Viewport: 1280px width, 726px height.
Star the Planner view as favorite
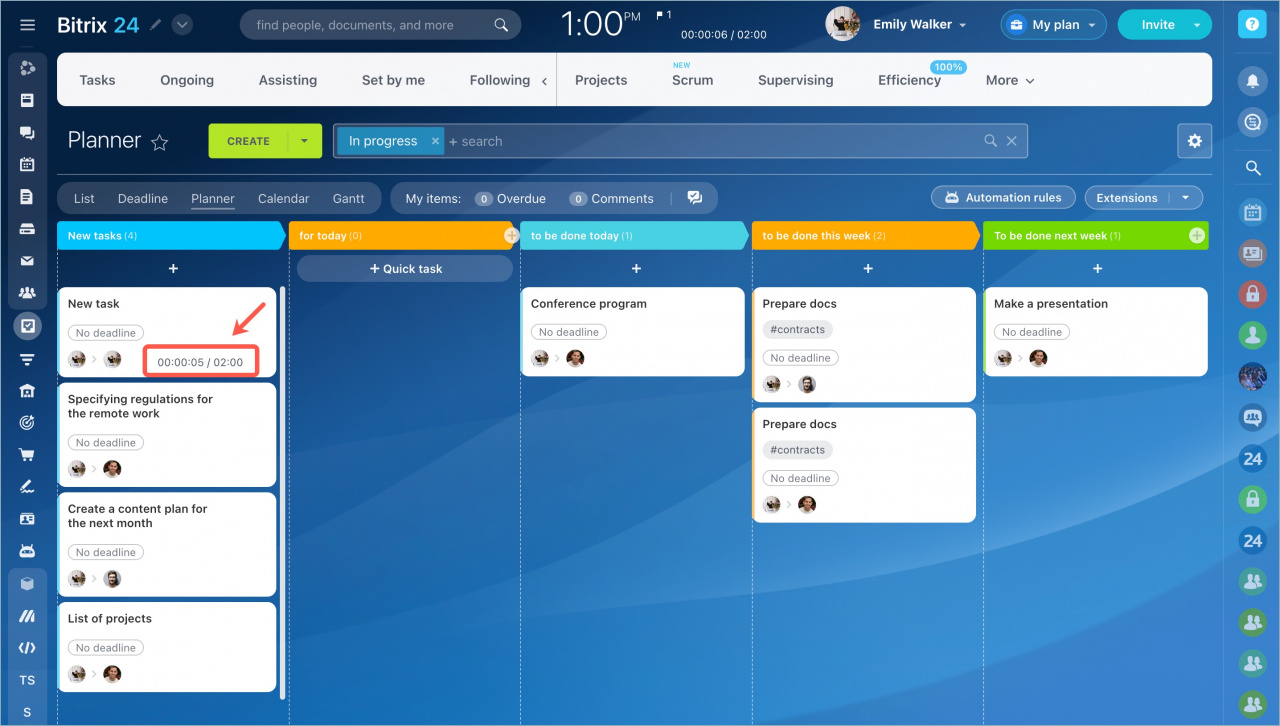click(159, 142)
